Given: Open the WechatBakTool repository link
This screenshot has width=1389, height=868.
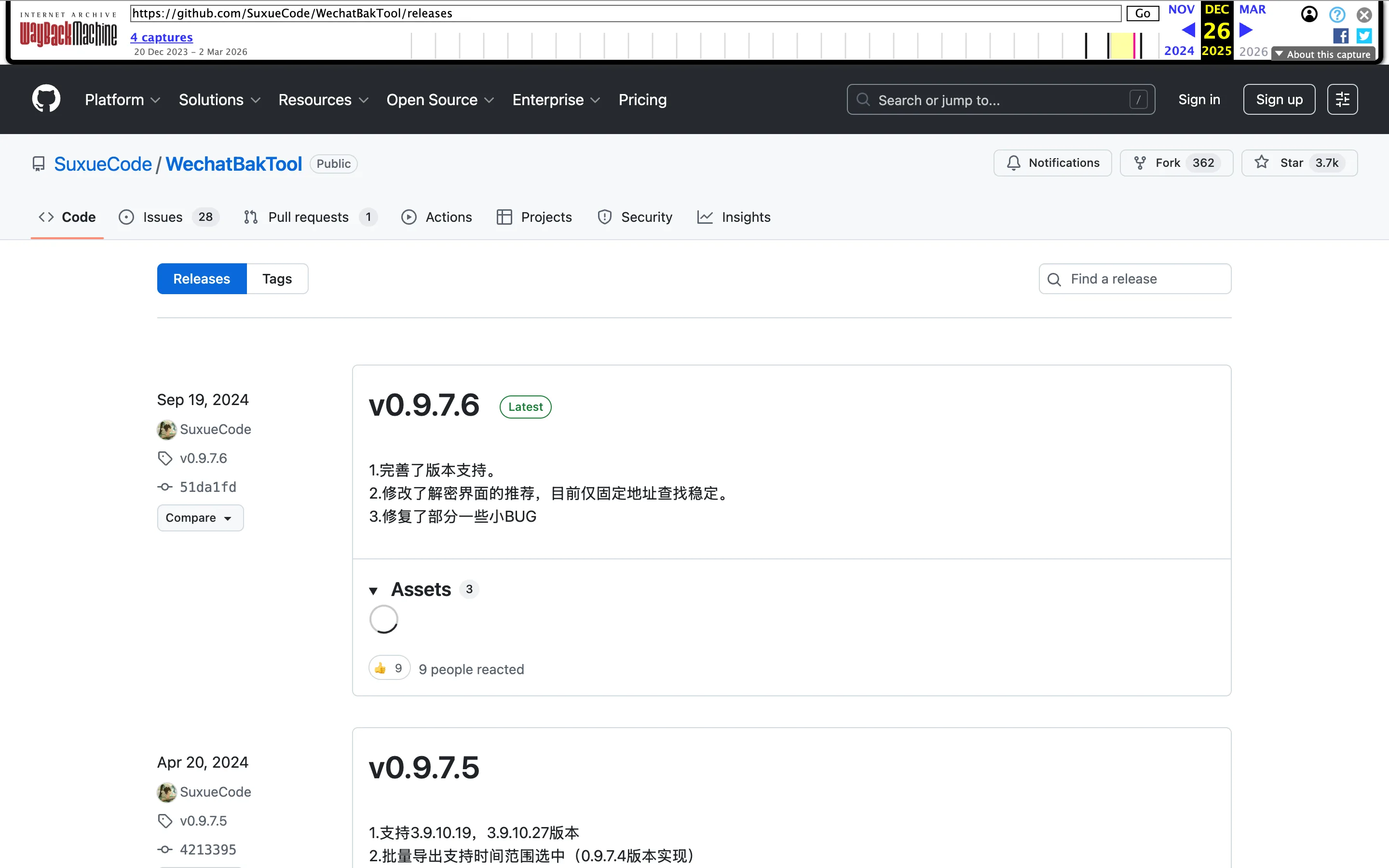Looking at the screenshot, I should point(233,164).
